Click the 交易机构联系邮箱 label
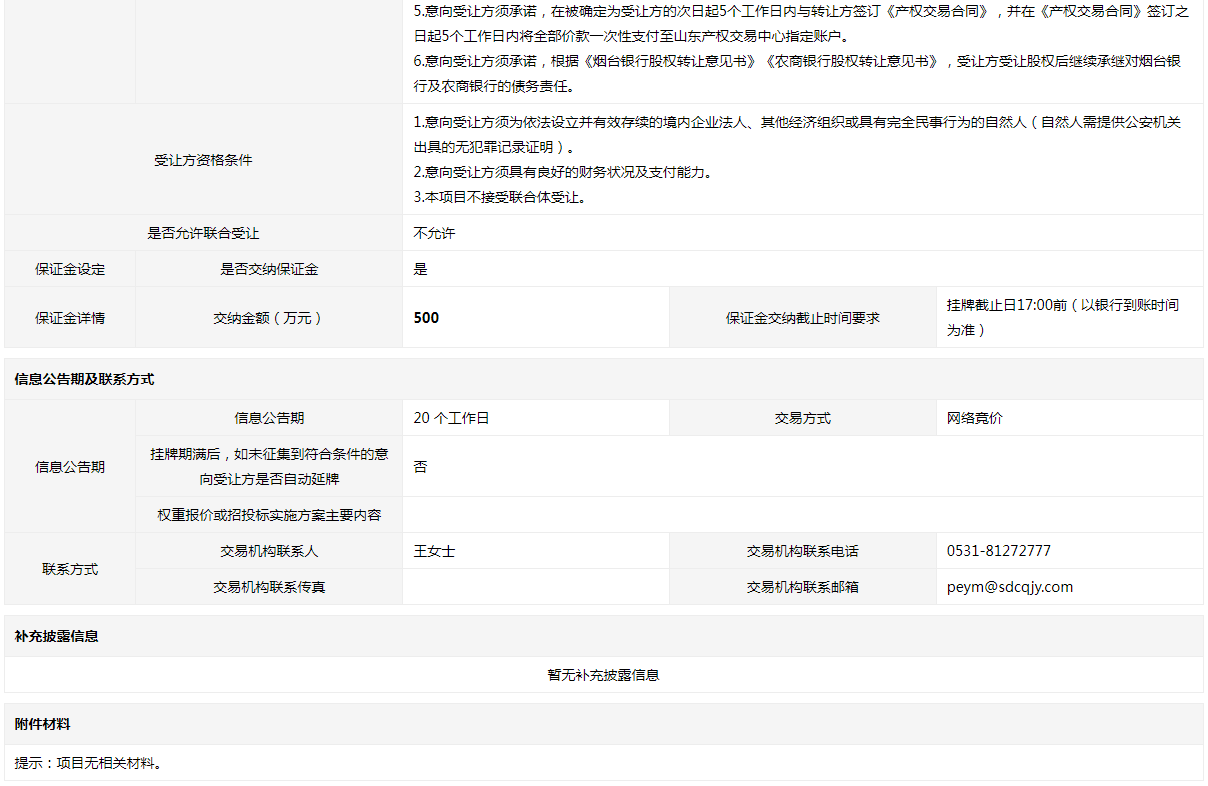 [x=802, y=587]
